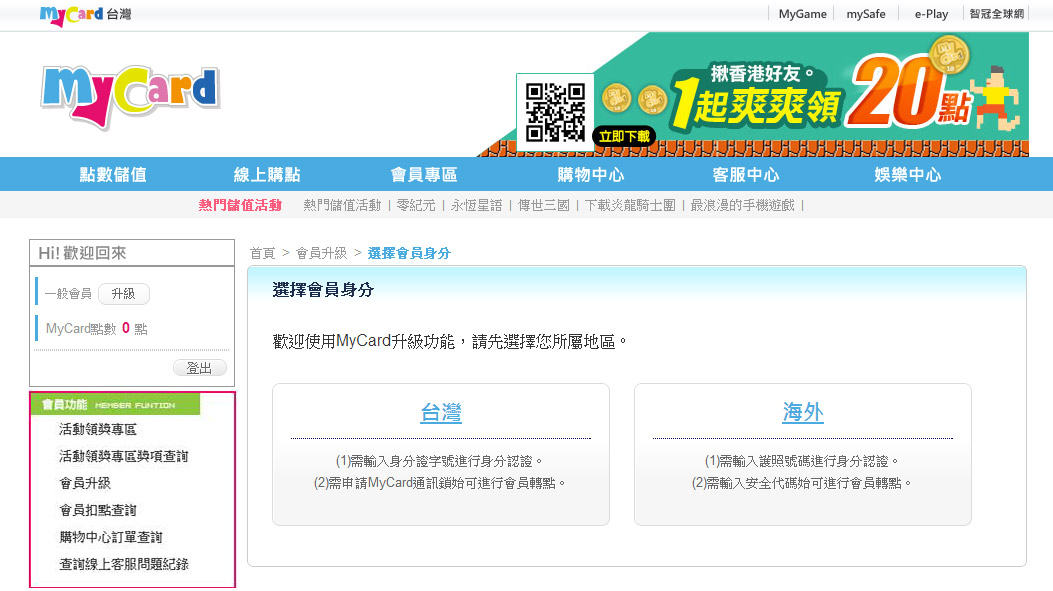Select the 海外 region link
This screenshot has width=1053, height=591.
(803, 412)
